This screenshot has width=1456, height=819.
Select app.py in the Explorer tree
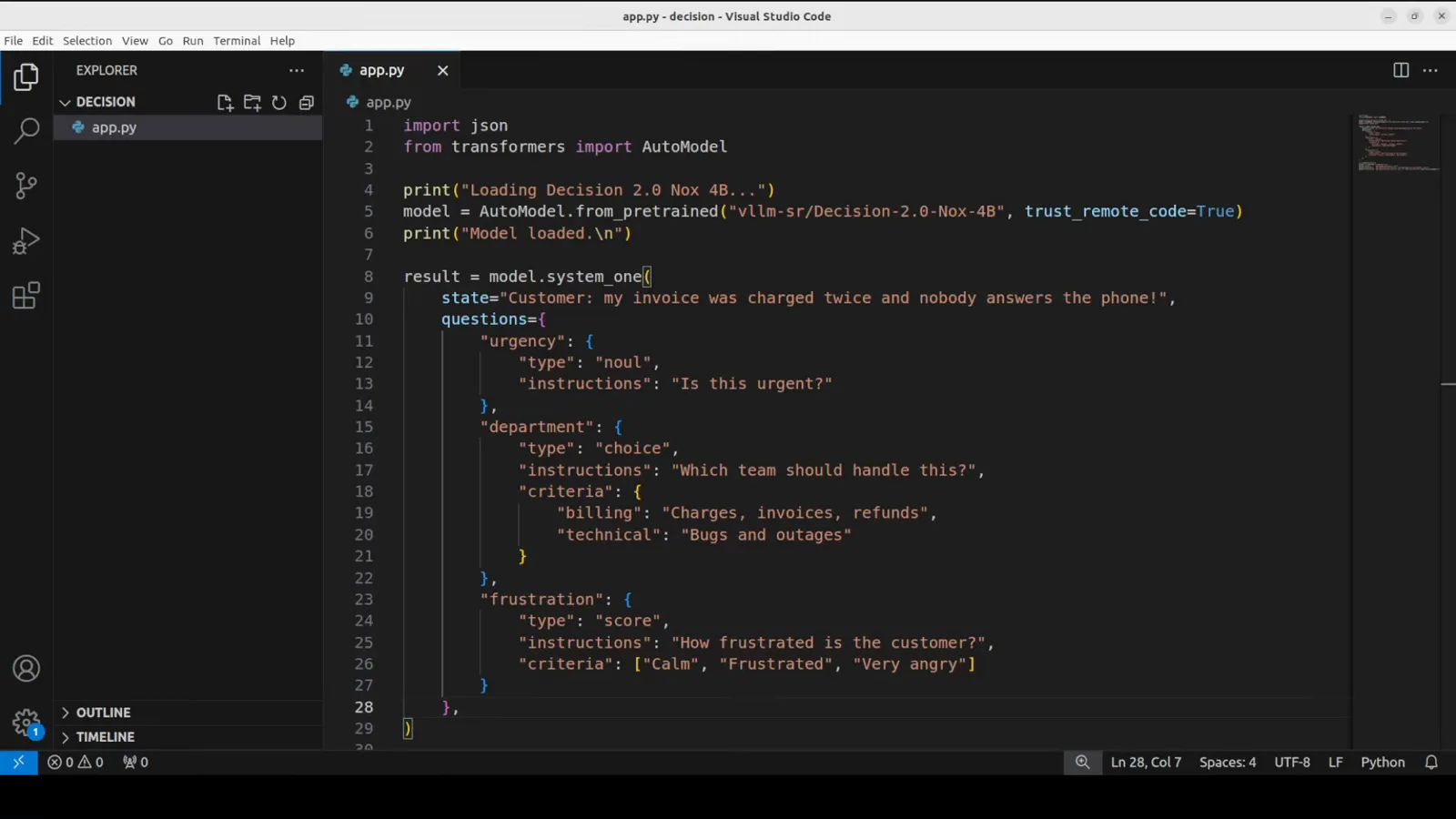point(187,127)
